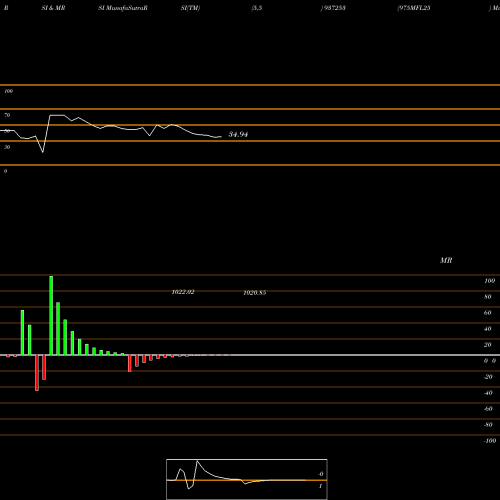Viewport: 500px width, 500px height.
Task: Click the MR axis label 100
Action: pos(489,281)
